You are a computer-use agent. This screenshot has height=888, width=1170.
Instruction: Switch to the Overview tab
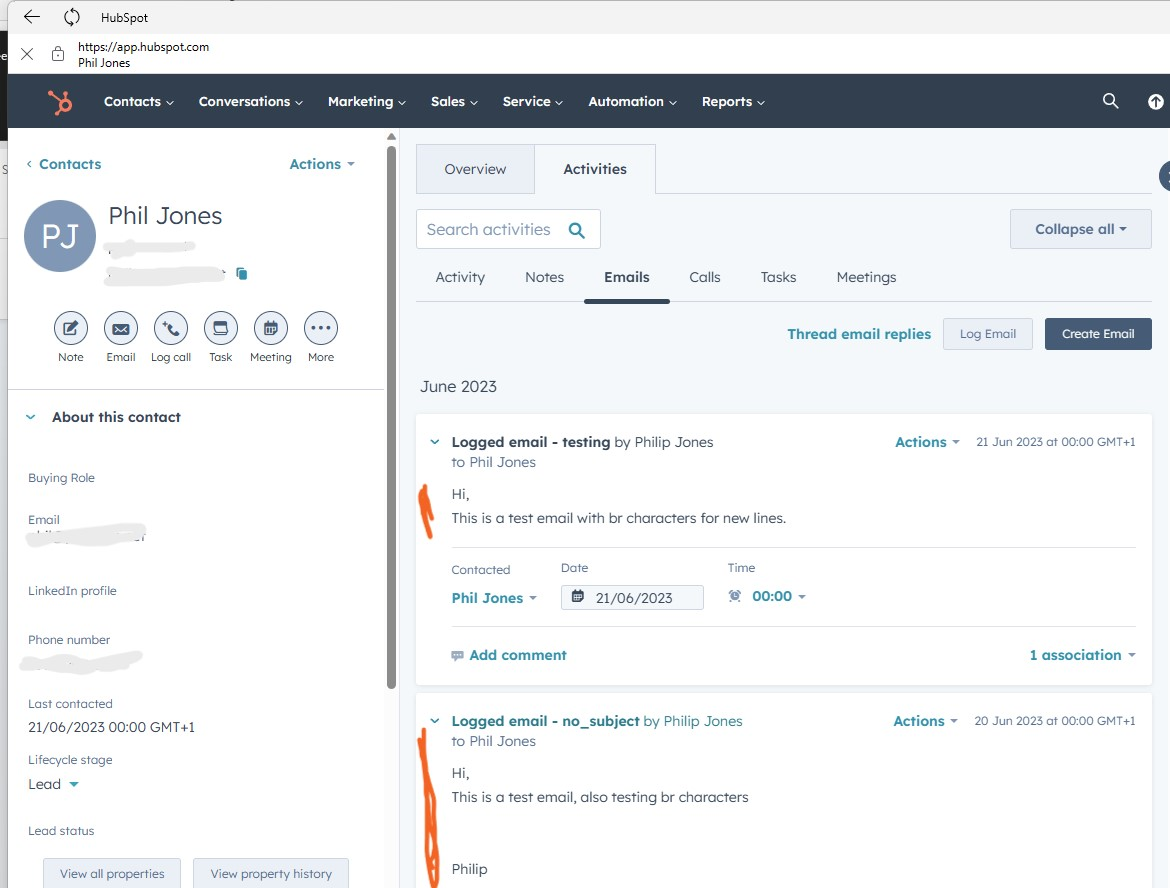pyautogui.click(x=475, y=169)
